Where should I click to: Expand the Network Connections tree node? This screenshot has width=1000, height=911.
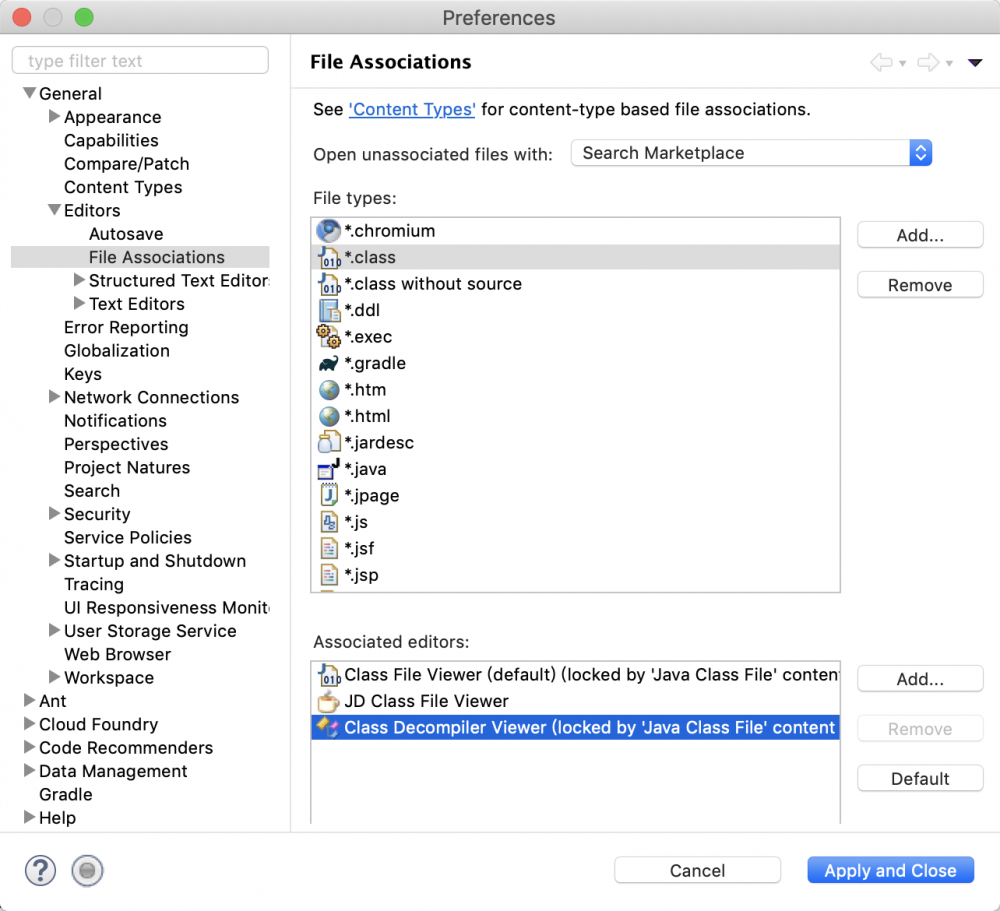click(x=55, y=398)
